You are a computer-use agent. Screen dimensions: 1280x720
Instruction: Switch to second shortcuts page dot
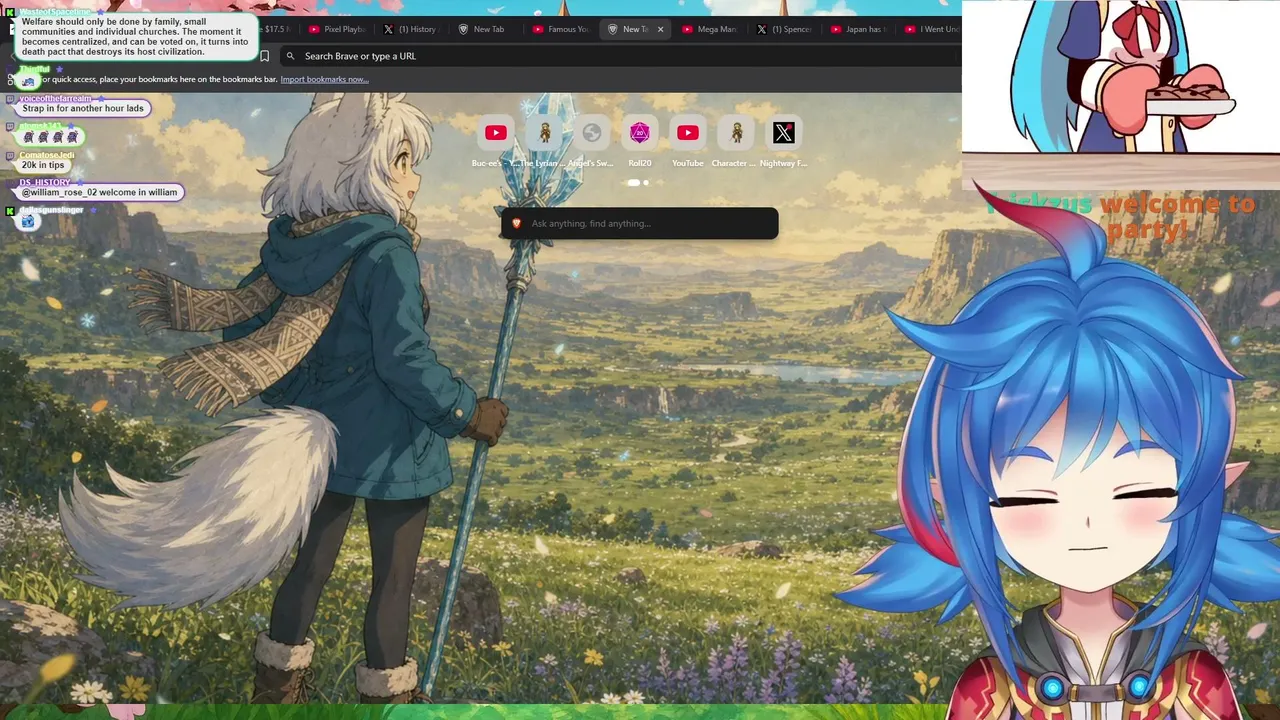[646, 183]
